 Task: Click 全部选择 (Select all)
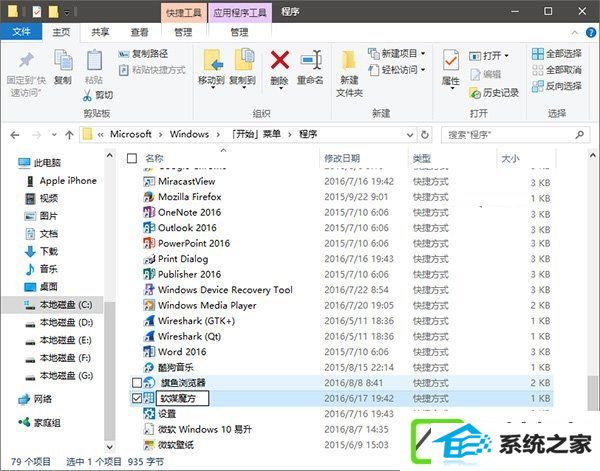coord(557,54)
